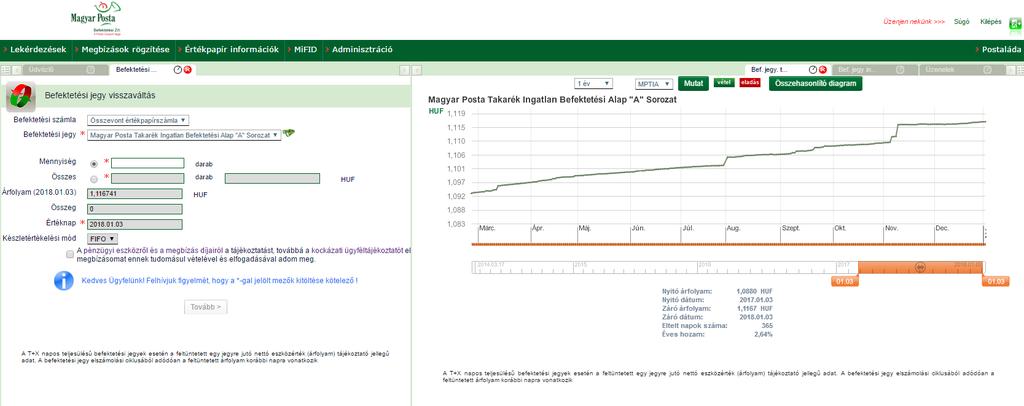The height and width of the screenshot is (406, 1024).
Task: Click the Súgó link
Action: [961, 22]
